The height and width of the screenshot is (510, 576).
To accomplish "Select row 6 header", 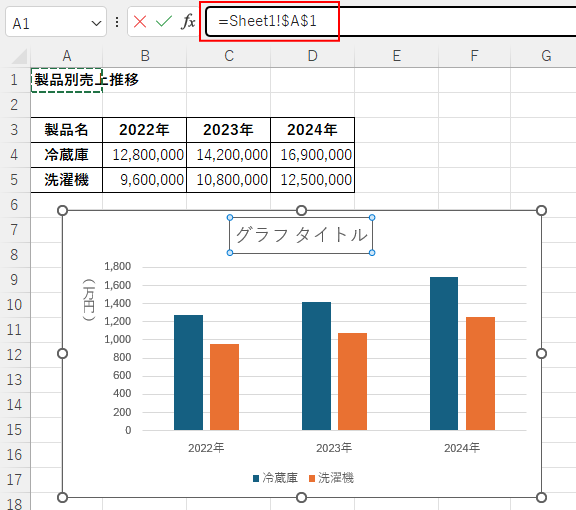I will point(15,205).
